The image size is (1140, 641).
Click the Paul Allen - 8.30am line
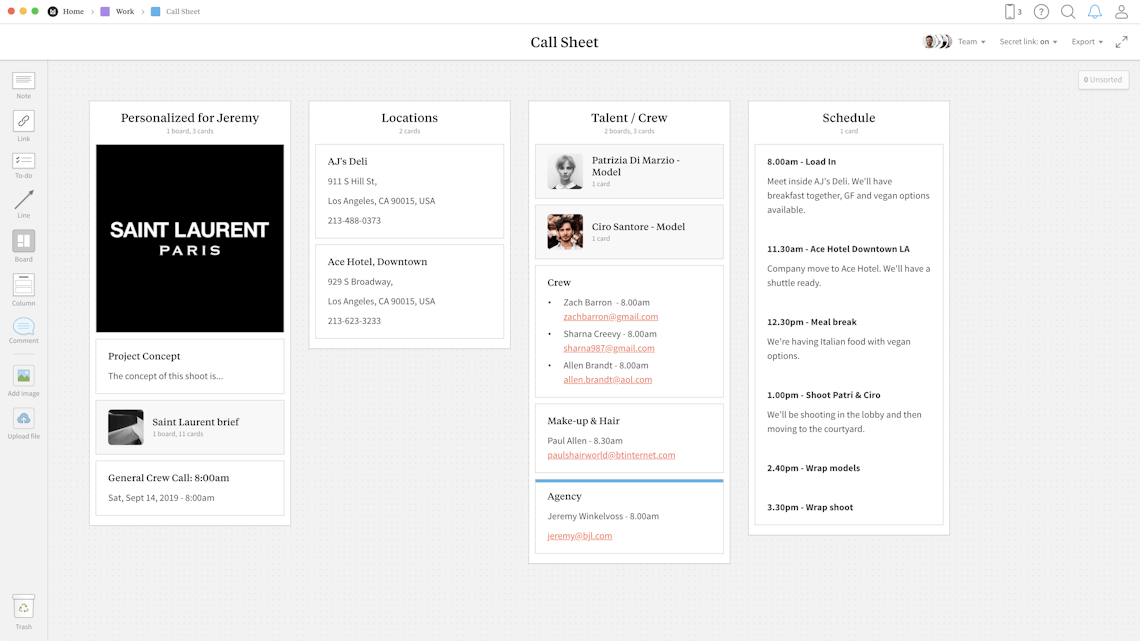[x=585, y=440]
